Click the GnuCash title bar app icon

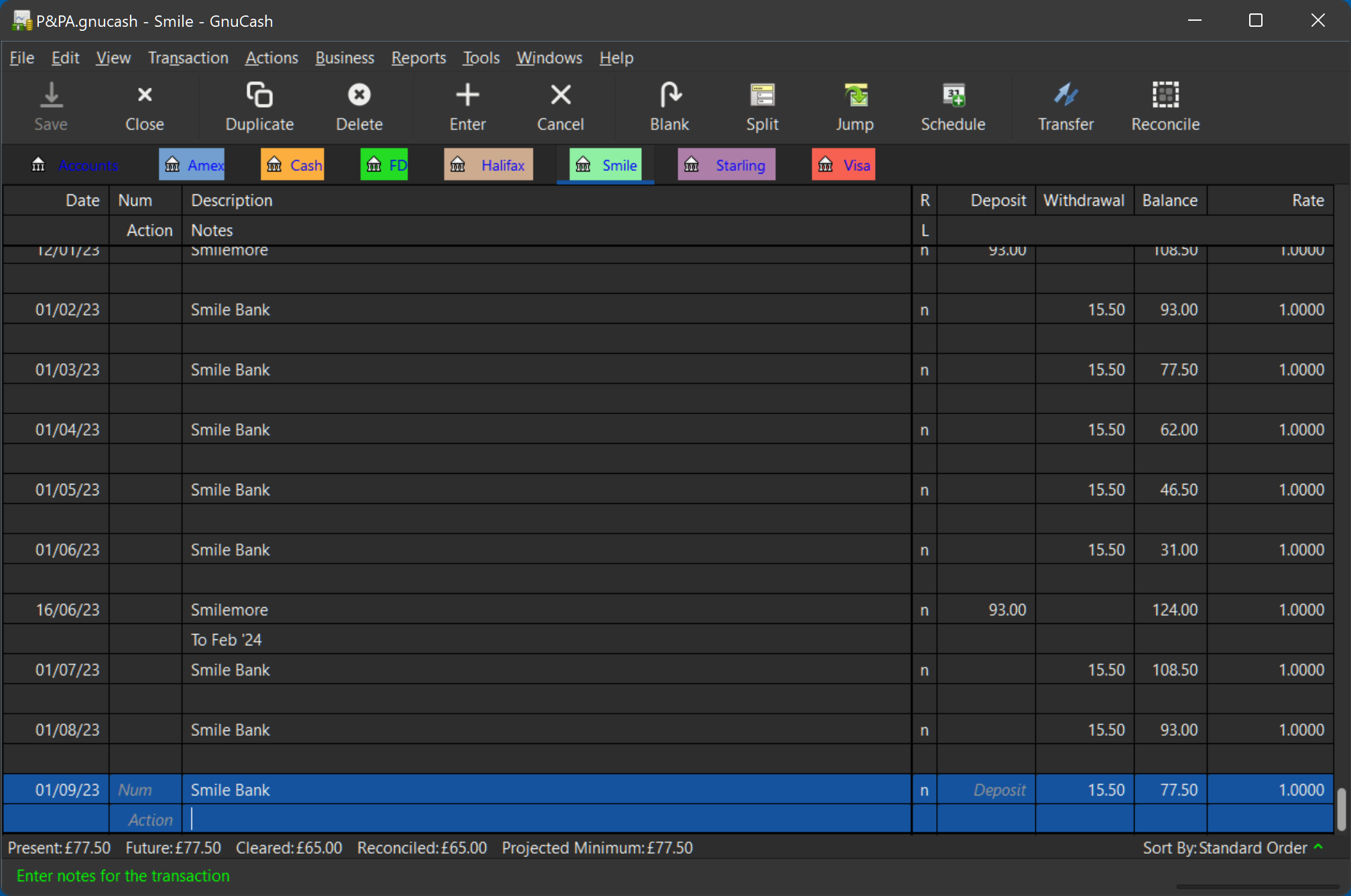(21, 21)
